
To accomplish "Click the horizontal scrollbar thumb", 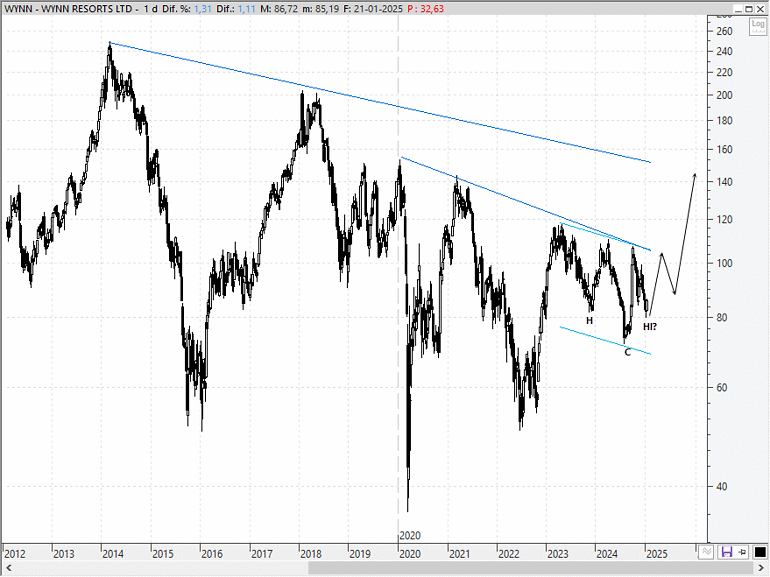I will click(532, 568).
